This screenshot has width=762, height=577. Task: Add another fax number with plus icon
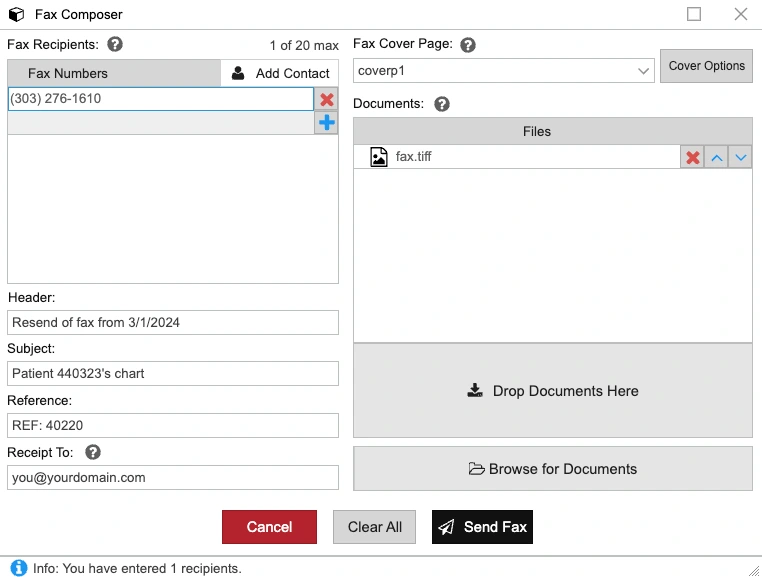pos(326,123)
